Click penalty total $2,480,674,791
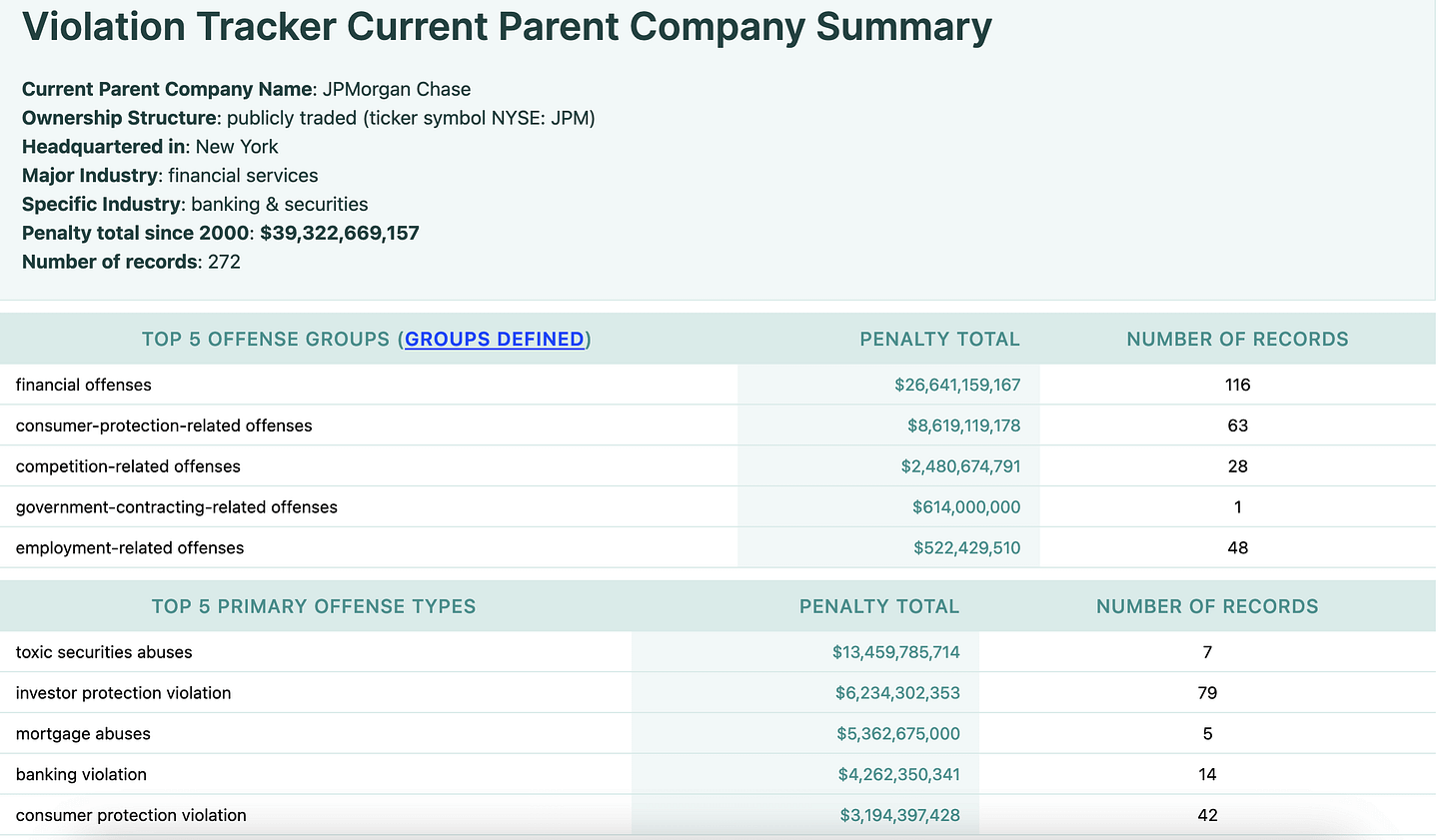Viewport: 1455px width, 840px height. tap(960, 466)
